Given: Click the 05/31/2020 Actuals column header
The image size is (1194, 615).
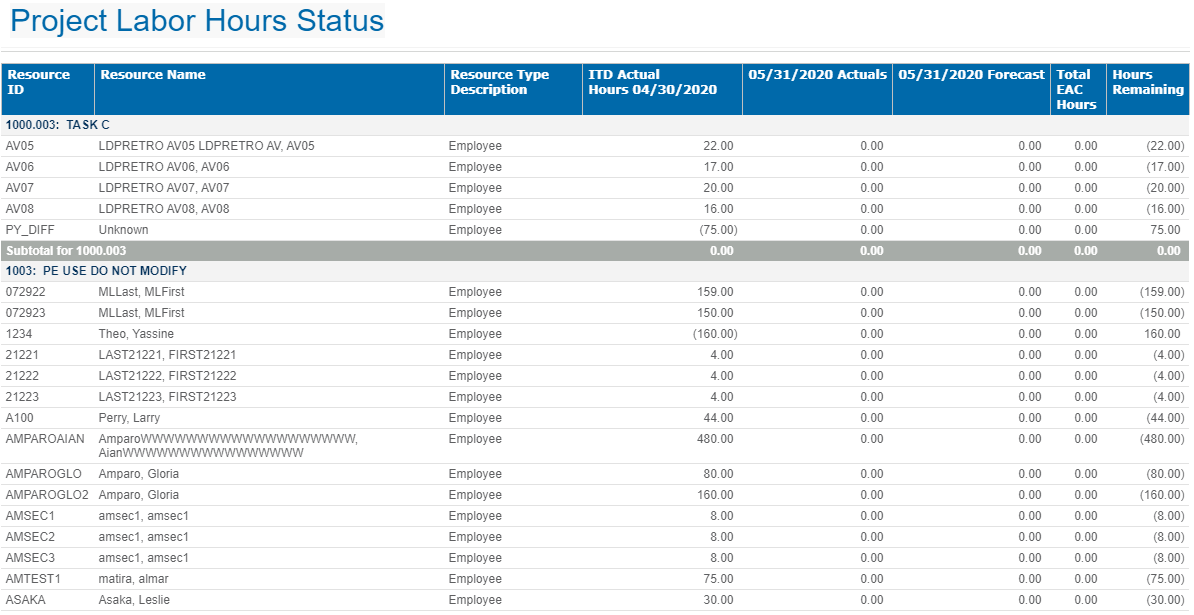Looking at the screenshot, I should 817,75.
